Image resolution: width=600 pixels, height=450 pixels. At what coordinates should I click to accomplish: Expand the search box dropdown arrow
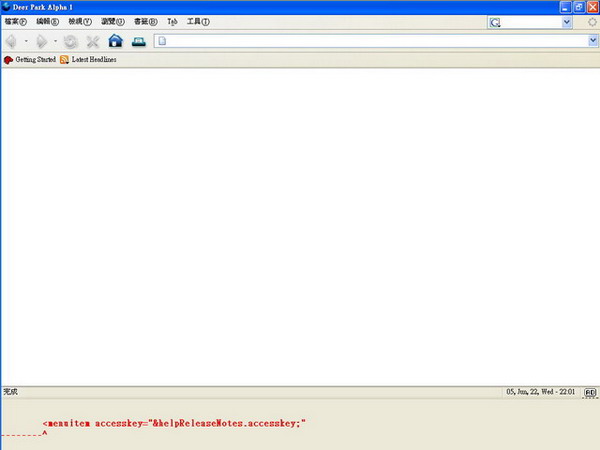(567, 22)
